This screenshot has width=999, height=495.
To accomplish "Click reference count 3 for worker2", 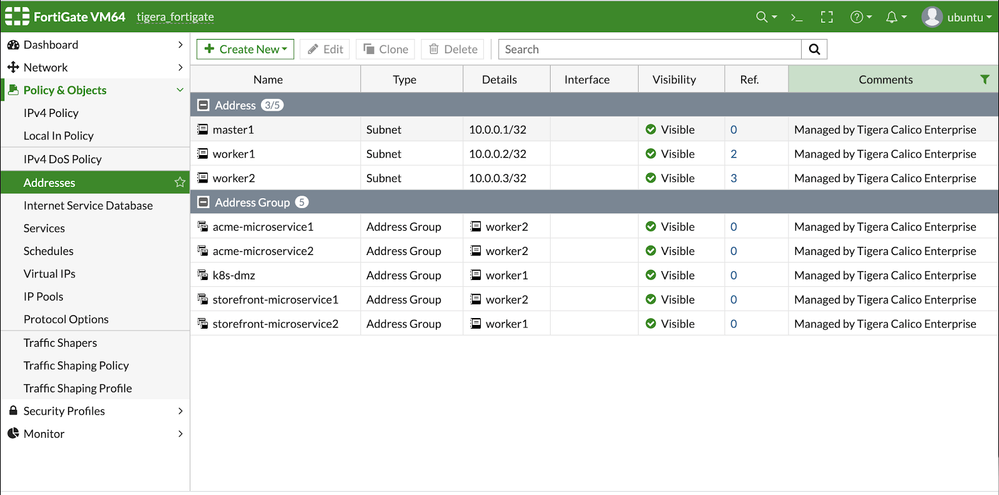I will tap(733, 178).
